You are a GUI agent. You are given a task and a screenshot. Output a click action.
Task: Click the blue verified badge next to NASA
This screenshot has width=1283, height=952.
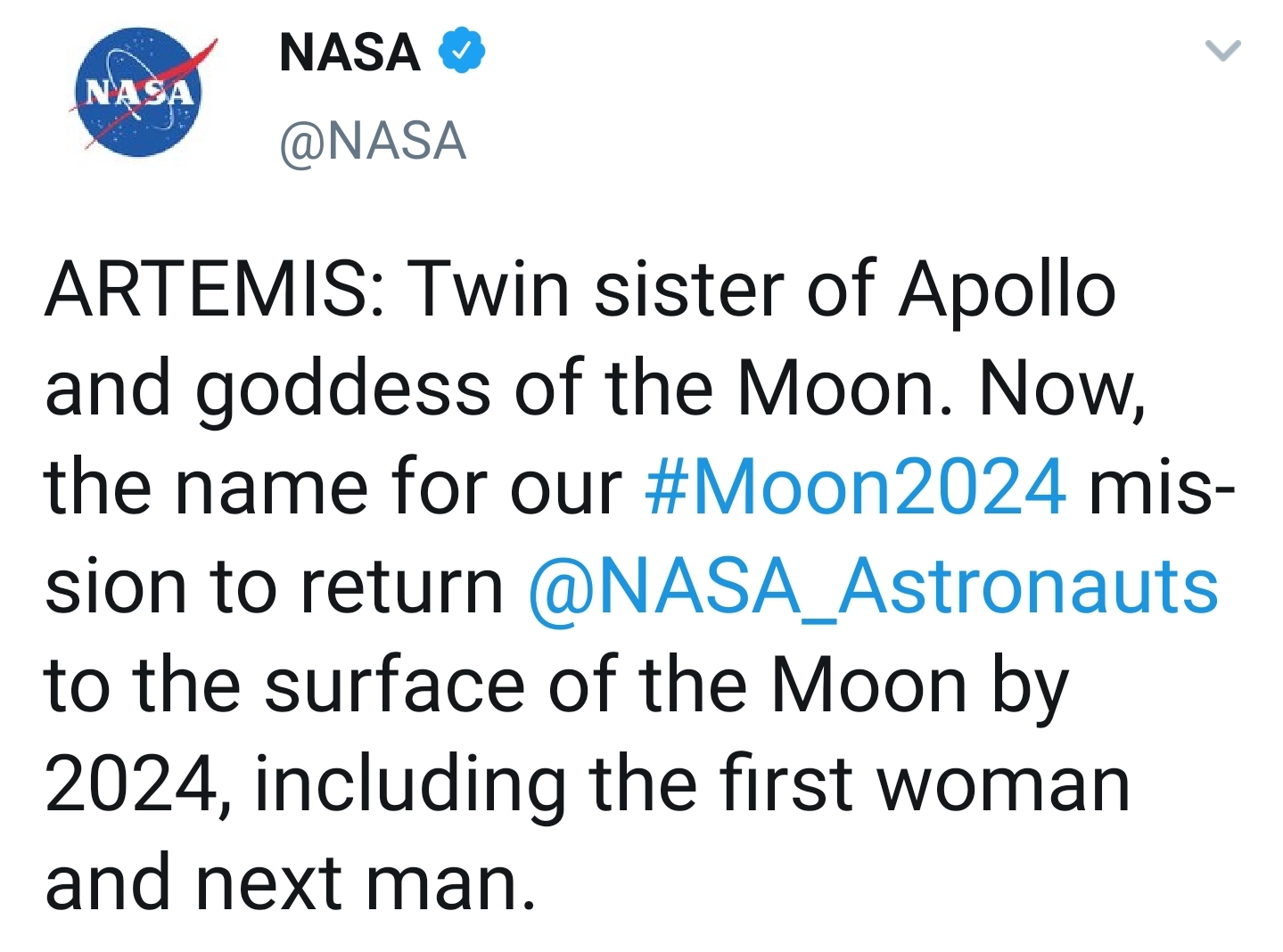[462, 51]
